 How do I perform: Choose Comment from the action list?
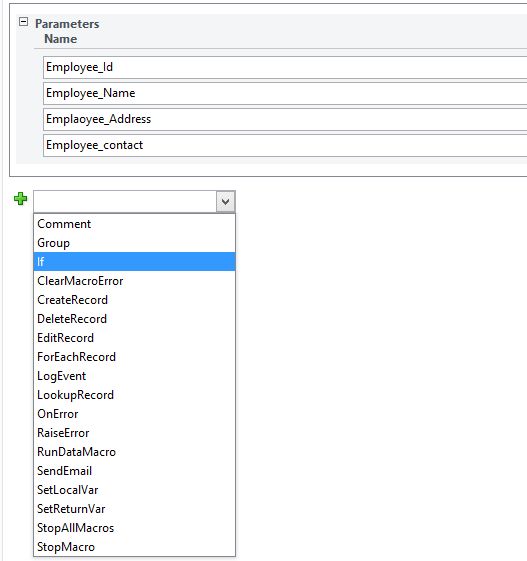[x=135, y=224]
